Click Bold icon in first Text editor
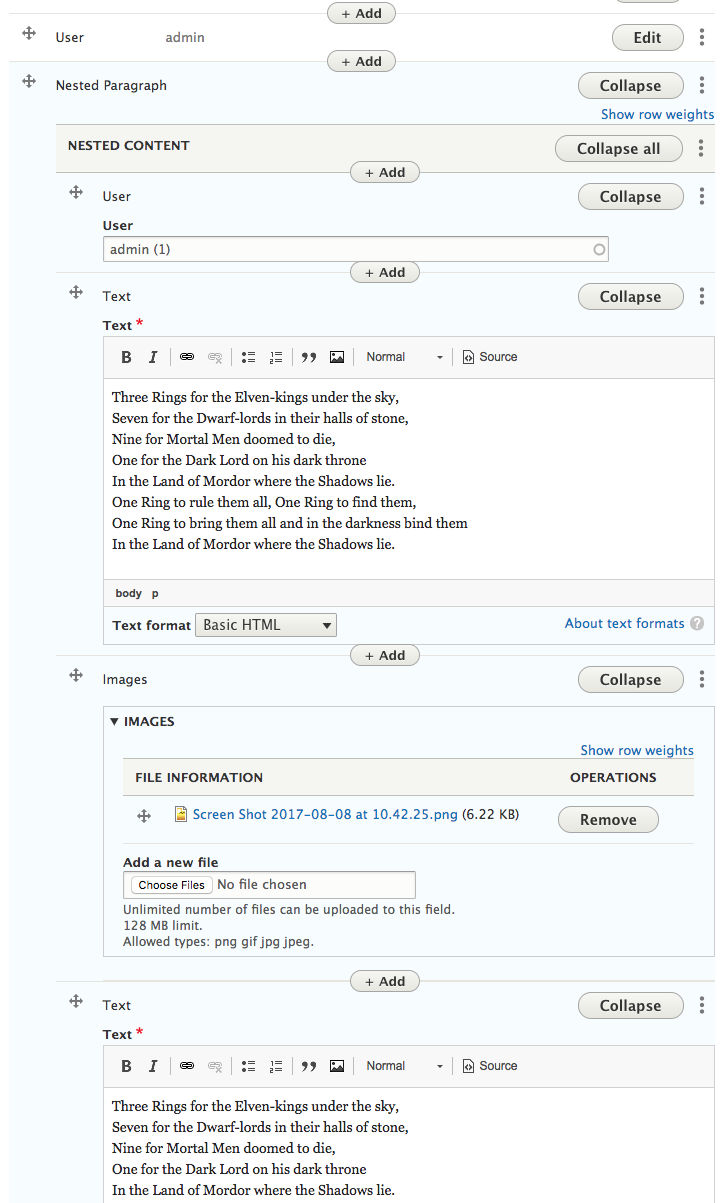 [x=126, y=357]
